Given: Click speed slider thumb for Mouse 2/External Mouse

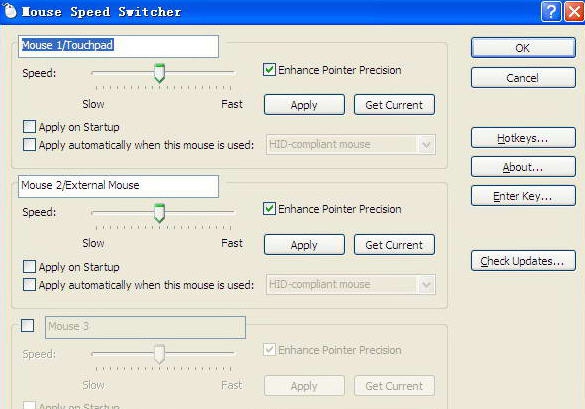Looking at the screenshot, I should click(x=159, y=213).
